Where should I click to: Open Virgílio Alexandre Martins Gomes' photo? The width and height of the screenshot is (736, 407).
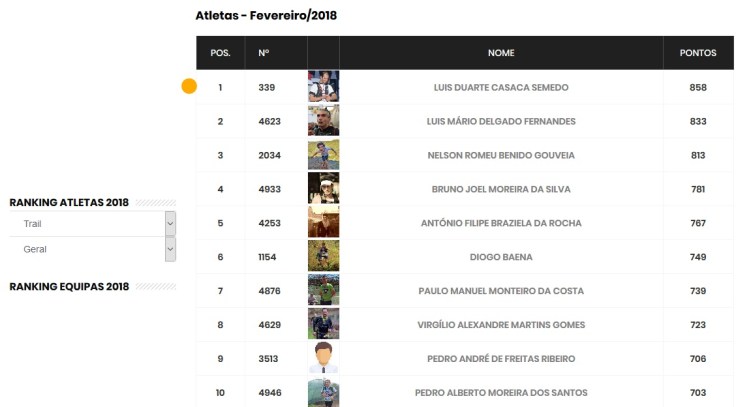click(323, 323)
